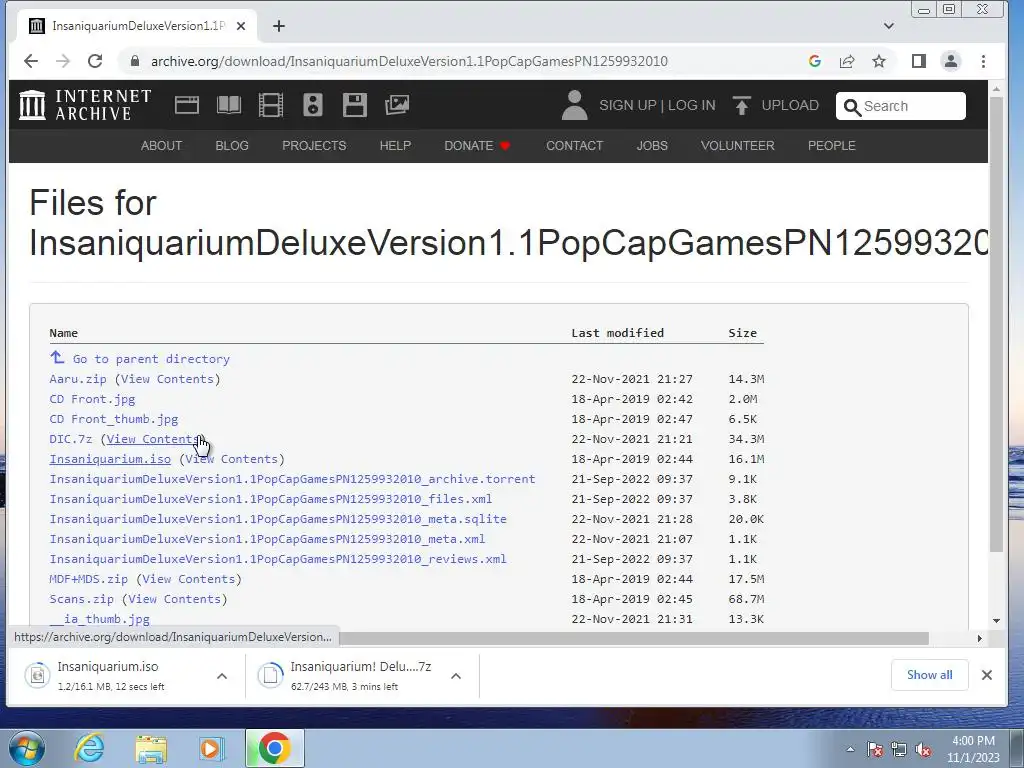Open the Texts book icon

click(x=229, y=105)
